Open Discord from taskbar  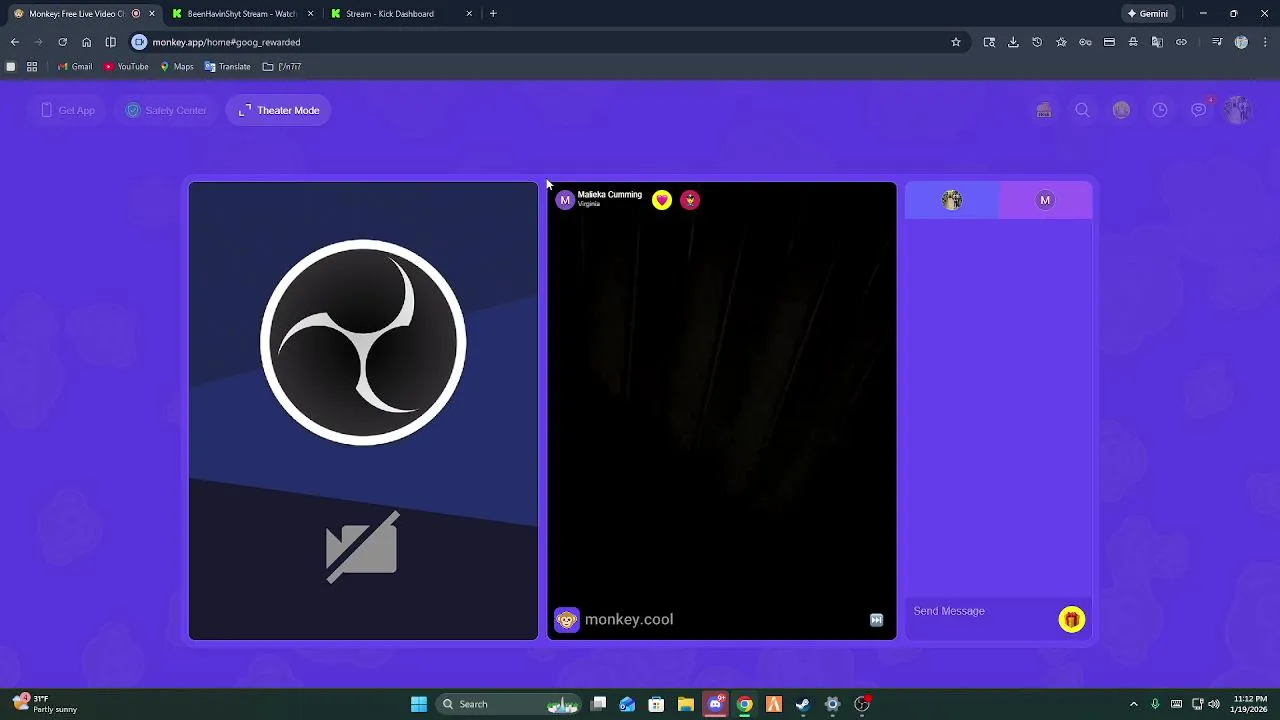(x=715, y=704)
